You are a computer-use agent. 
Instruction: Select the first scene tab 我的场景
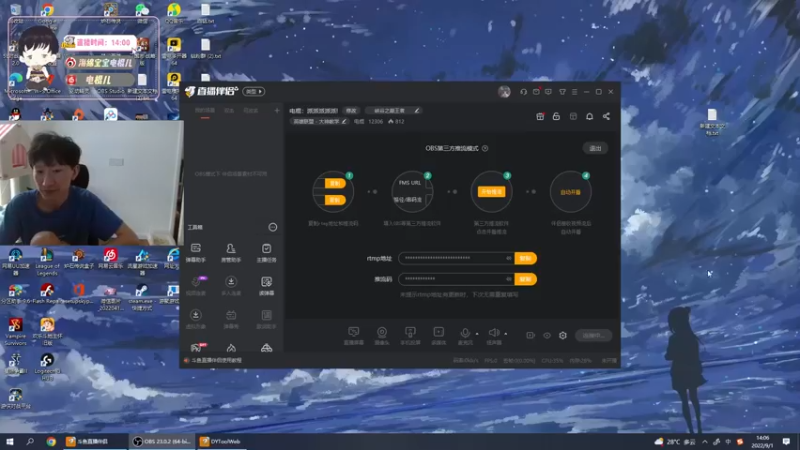tap(205, 111)
